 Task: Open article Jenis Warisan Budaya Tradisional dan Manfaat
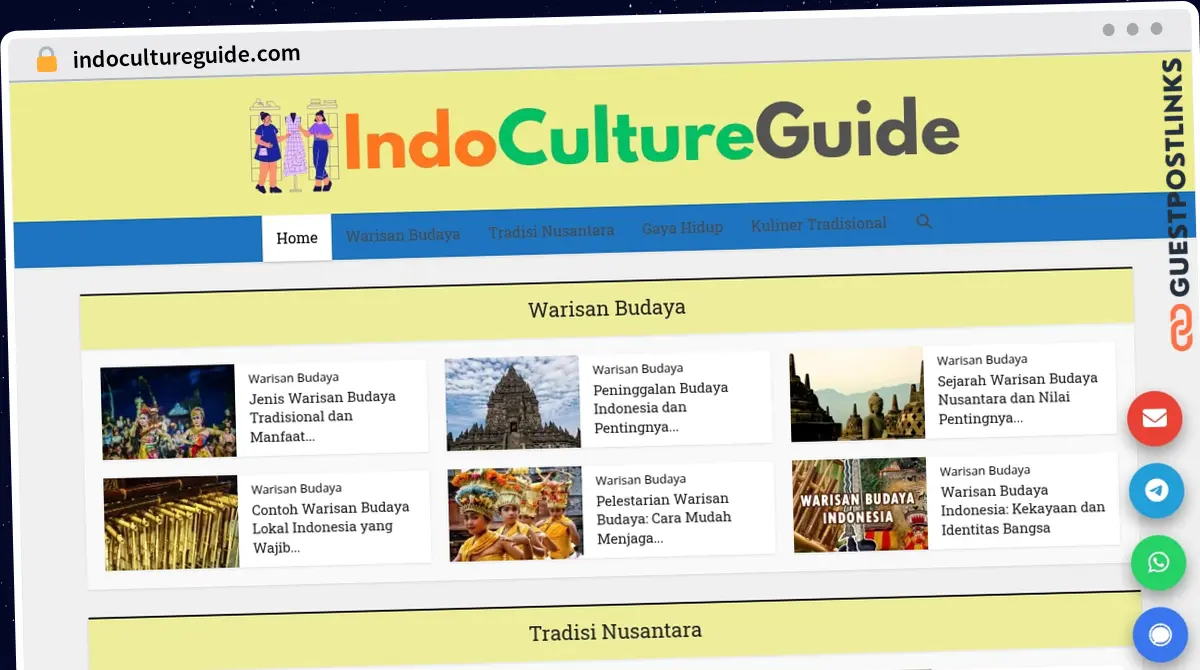point(323,416)
